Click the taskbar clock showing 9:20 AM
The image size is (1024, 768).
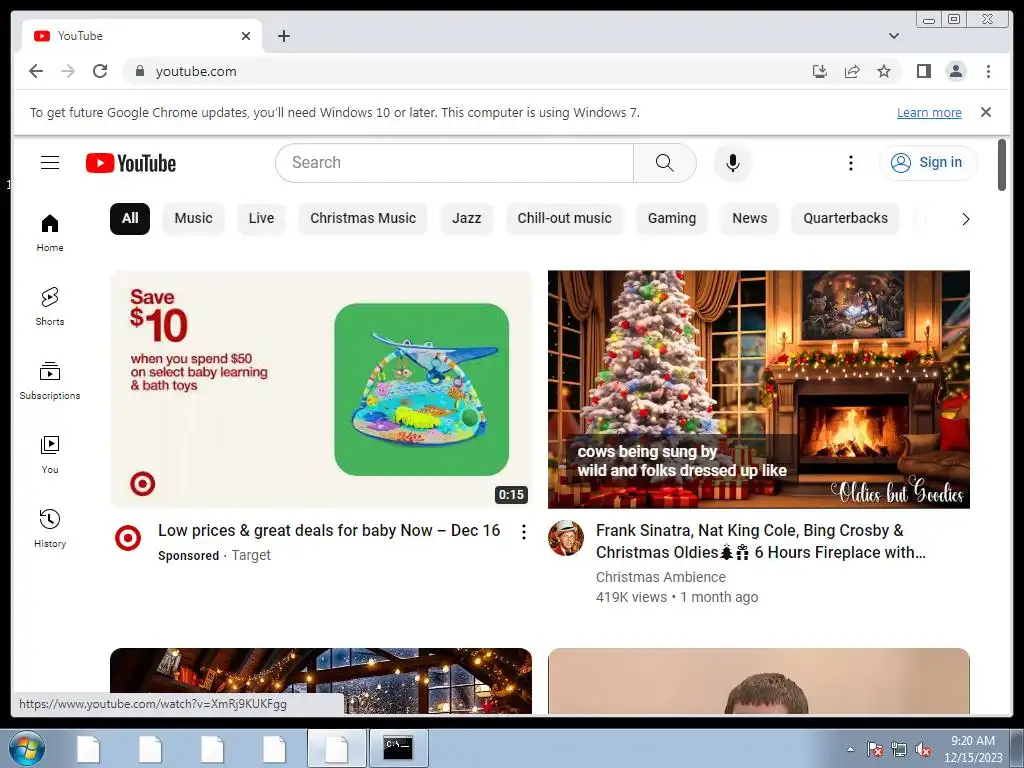972,748
